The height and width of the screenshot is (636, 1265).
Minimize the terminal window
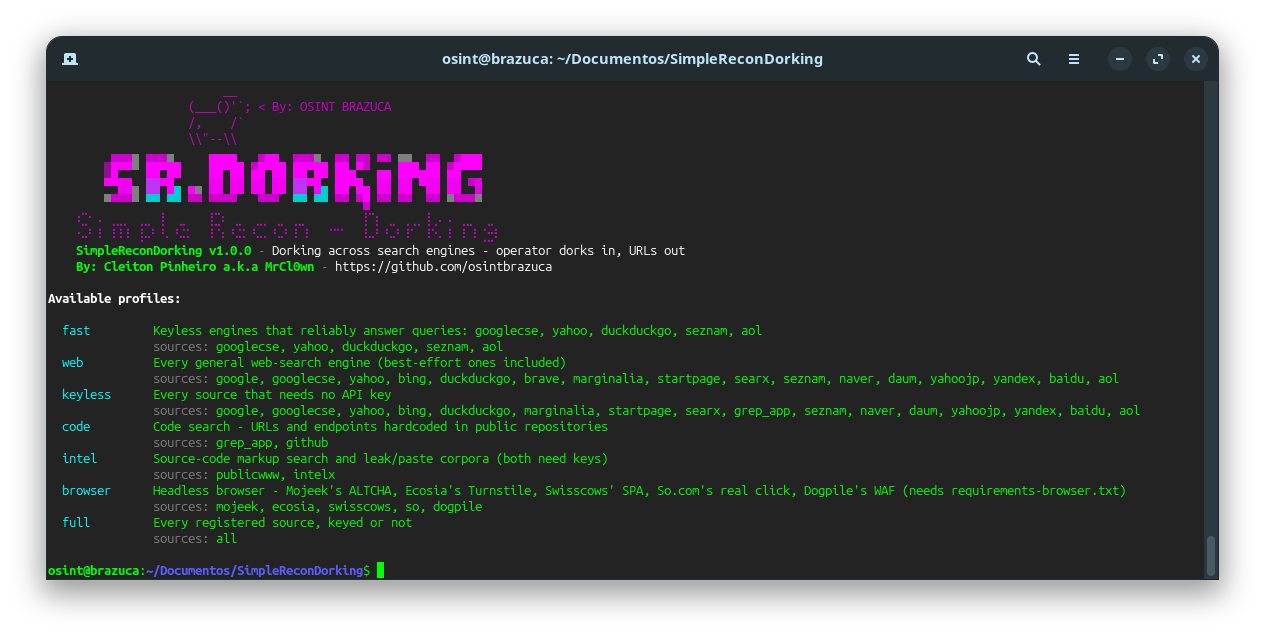point(1119,59)
